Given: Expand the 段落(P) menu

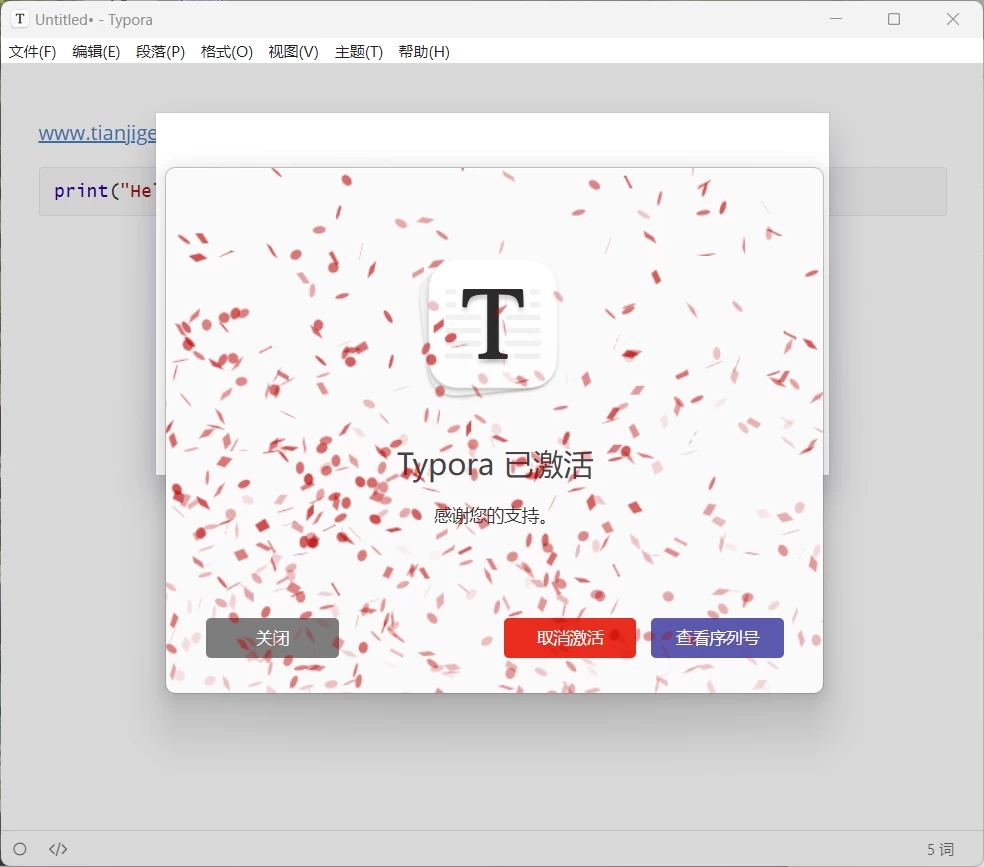Looking at the screenshot, I should click(160, 52).
